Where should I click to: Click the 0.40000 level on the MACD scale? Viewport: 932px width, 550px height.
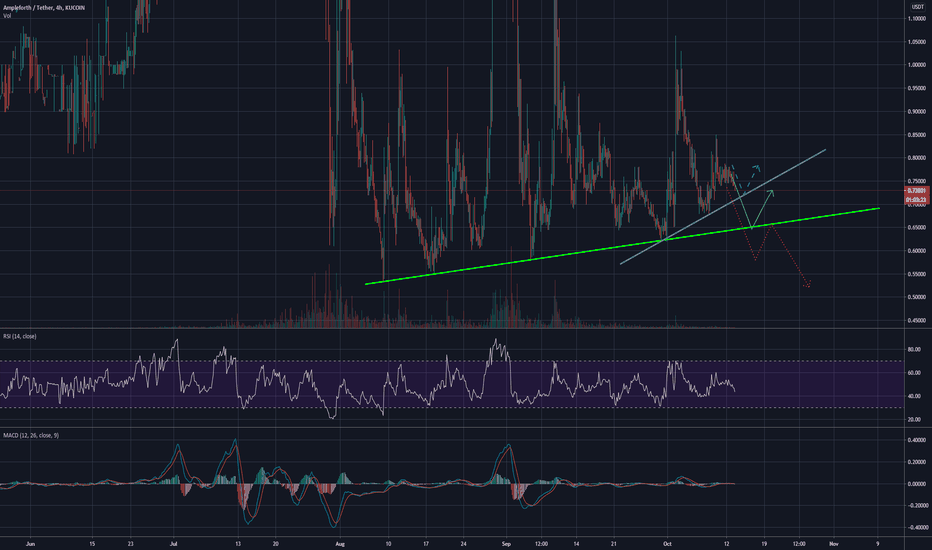tap(917, 441)
